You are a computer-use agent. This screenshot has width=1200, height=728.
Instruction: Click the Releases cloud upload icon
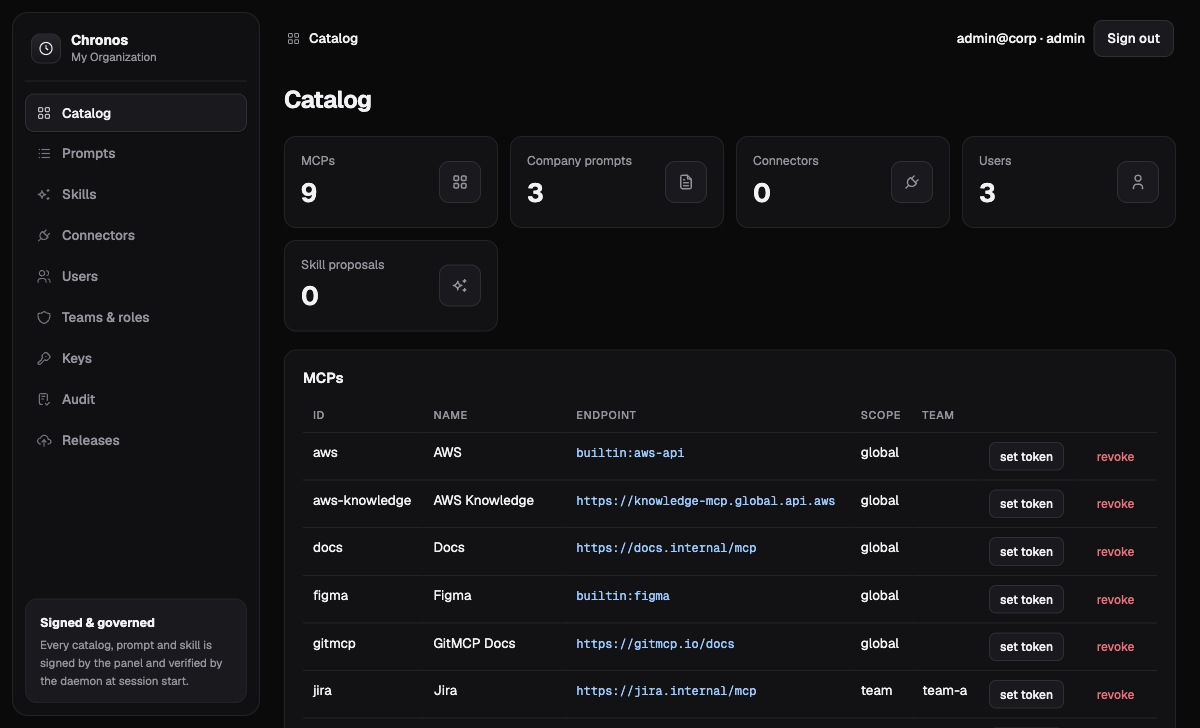[x=44, y=440]
